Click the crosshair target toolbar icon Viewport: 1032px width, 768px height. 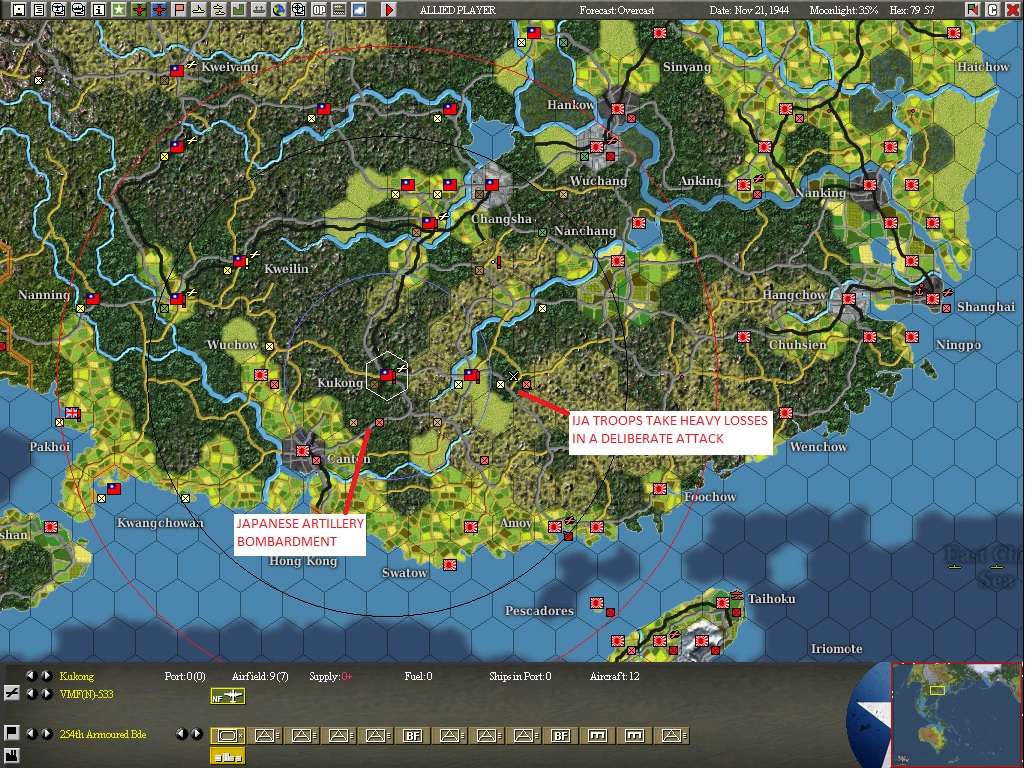(x=299, y=9)
